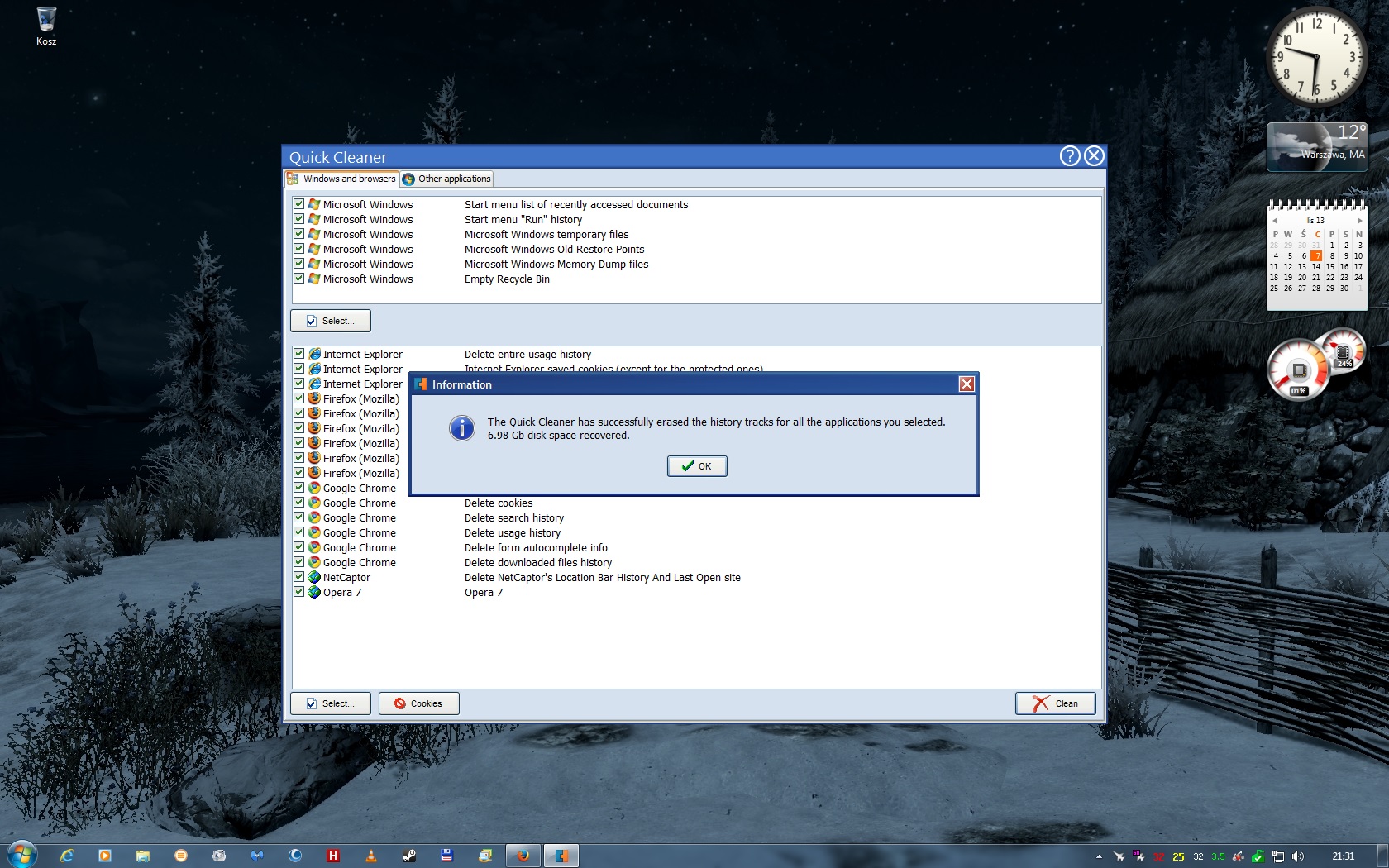
Task: Click 'Delete form autocomplete info' text
Action: (536, 548)
